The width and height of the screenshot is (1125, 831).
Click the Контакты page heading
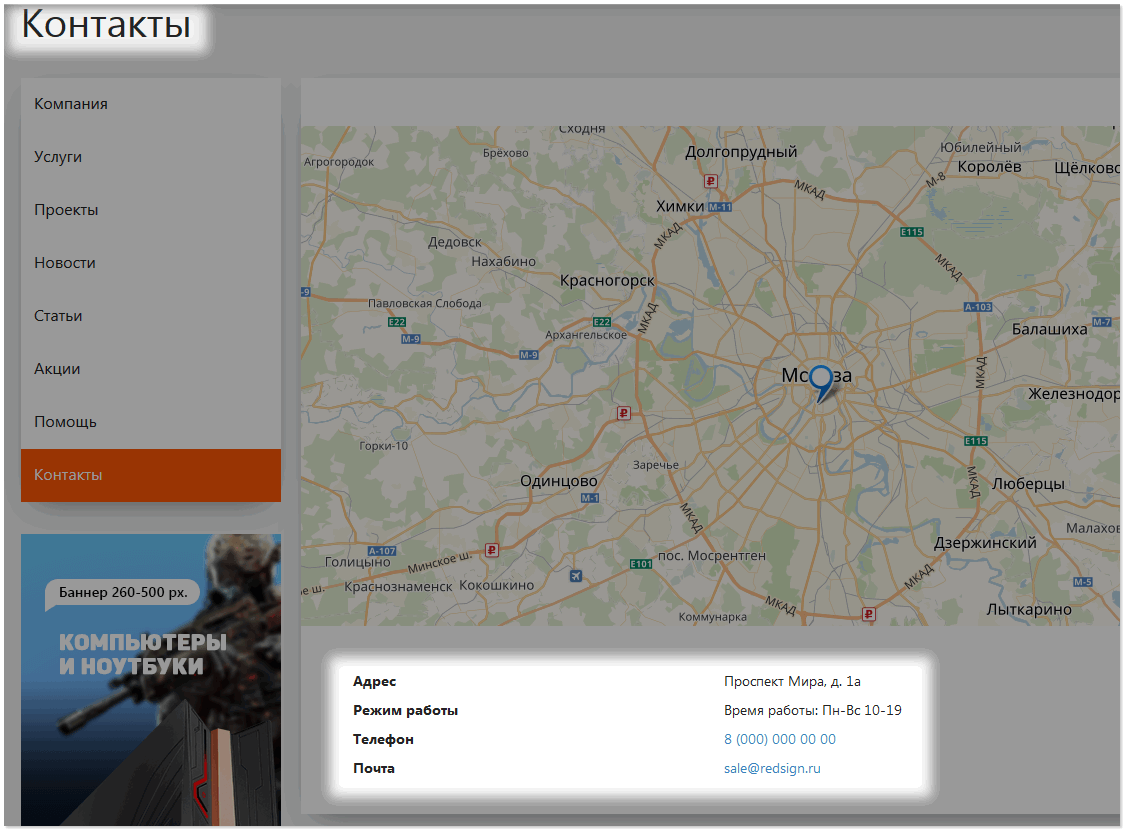(106, 24)
